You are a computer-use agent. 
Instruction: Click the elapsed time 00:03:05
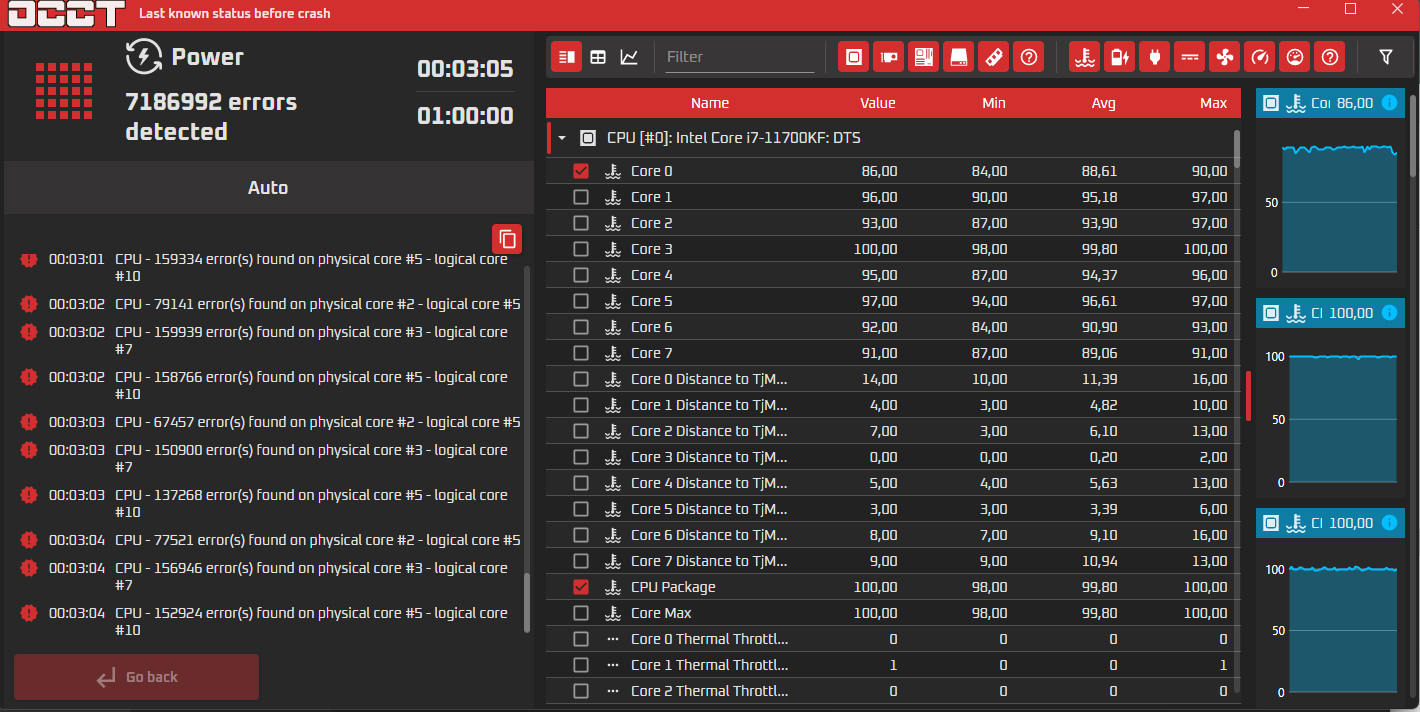(x=465, y=69)
